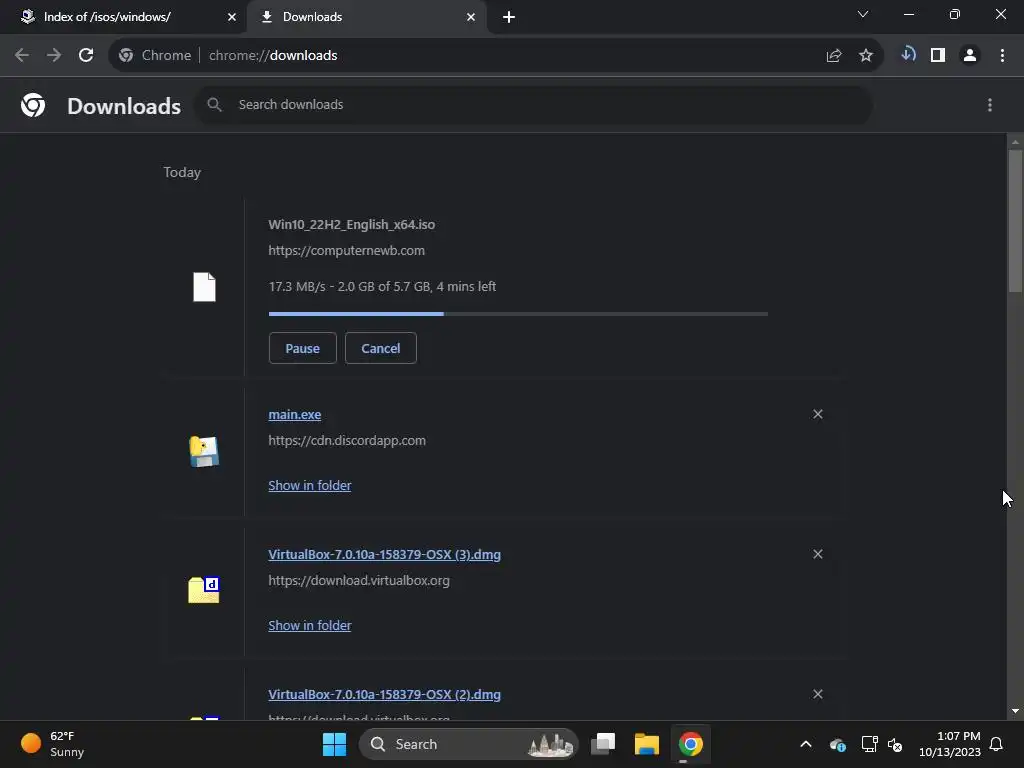This screenshot has height=768, width=1024.
Task: Open the Windows Start menu
Action: click(334, 744)
